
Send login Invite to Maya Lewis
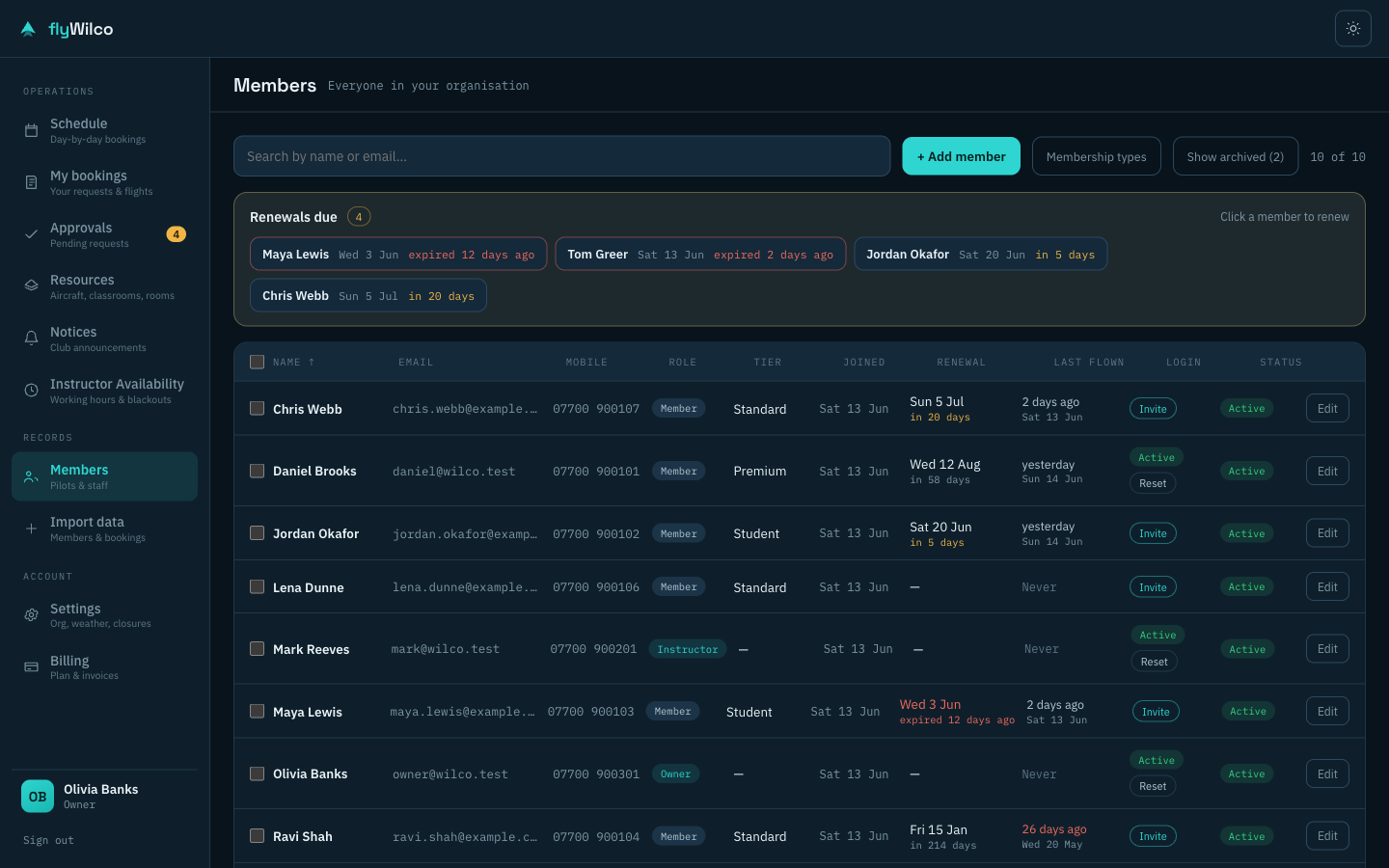pyautogui.click(x=1156, y=712)
